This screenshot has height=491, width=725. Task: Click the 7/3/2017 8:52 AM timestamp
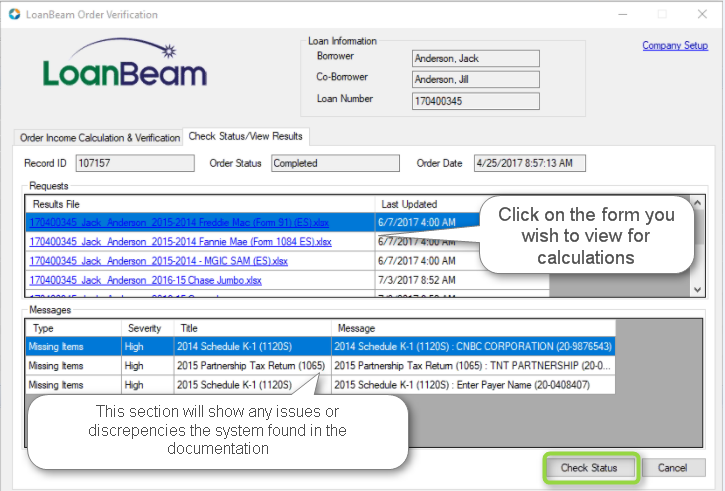point(417,280)
